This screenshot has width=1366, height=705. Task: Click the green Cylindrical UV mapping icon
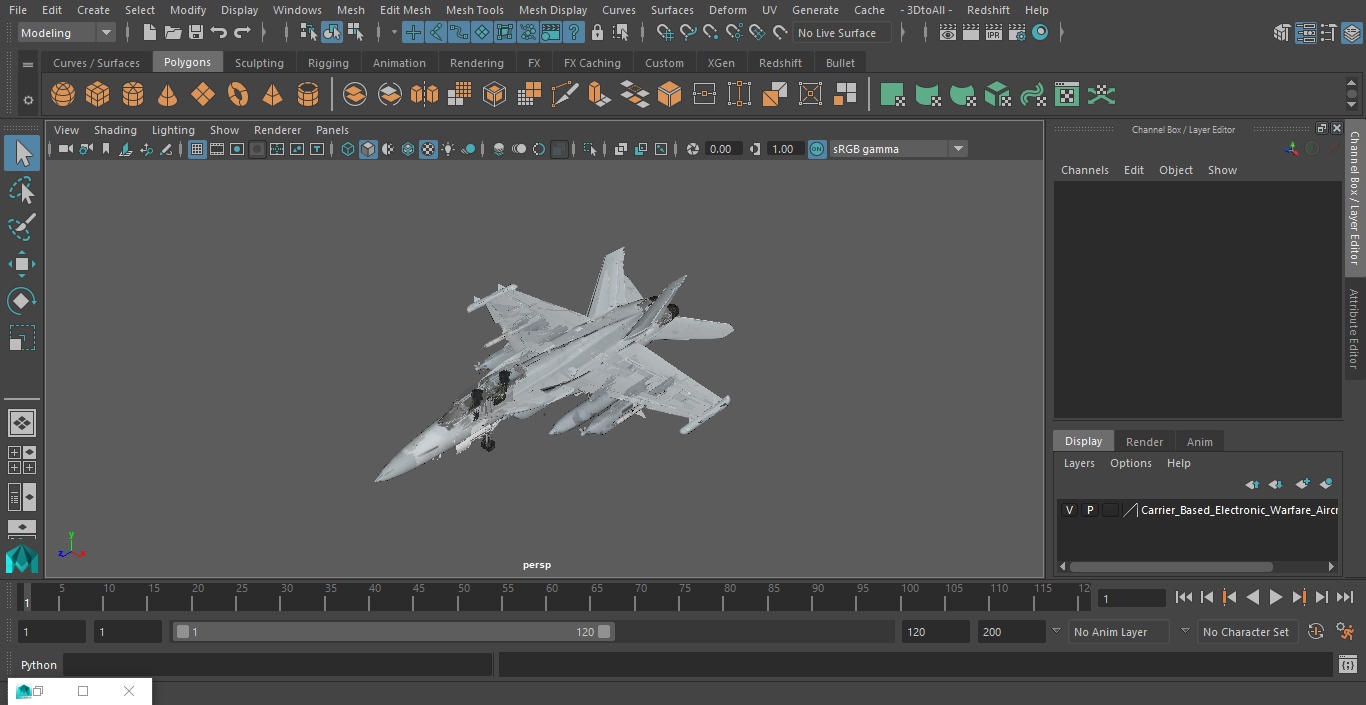[x=927, y=95]
